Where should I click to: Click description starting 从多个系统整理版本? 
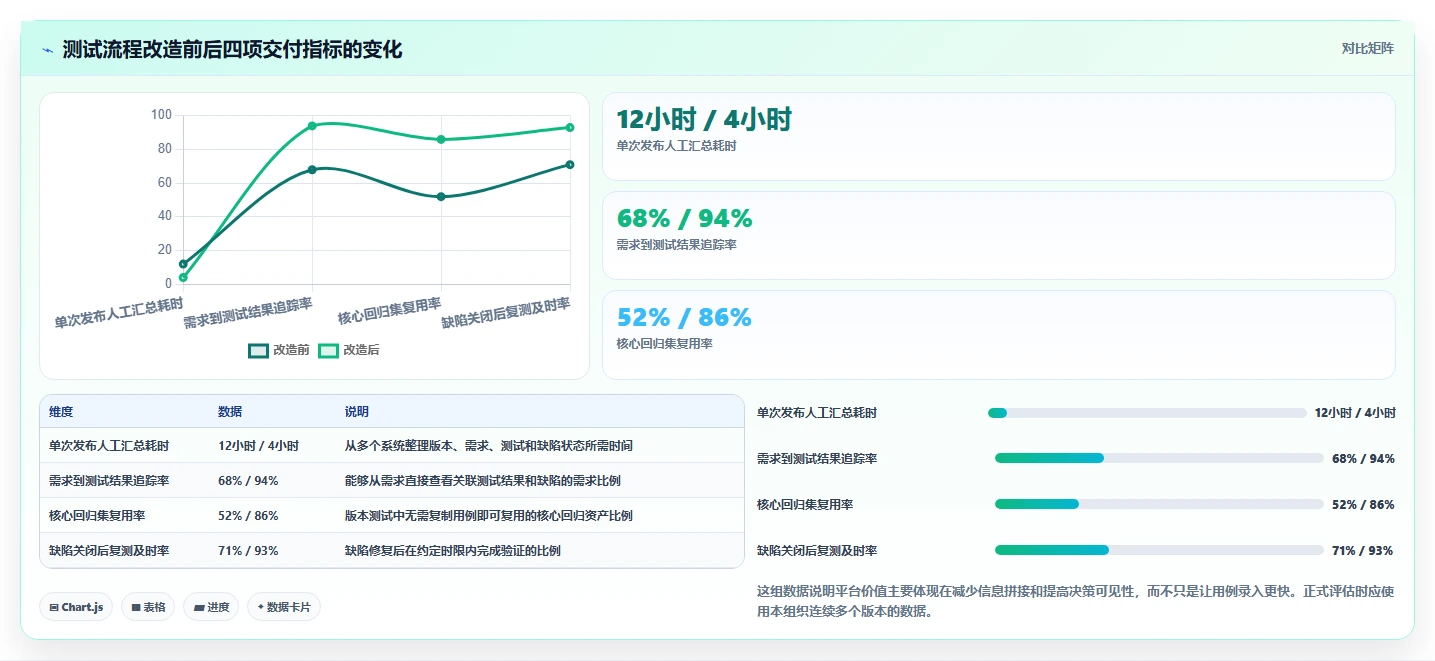pos(489,446)
